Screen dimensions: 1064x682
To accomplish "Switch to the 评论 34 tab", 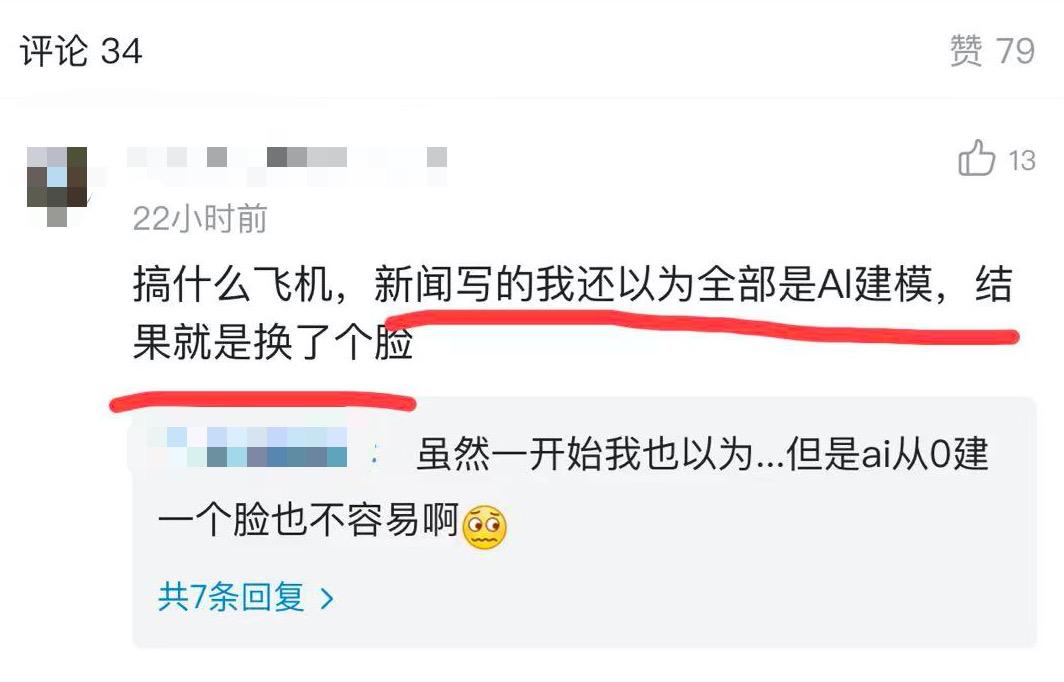I will (81, 51).
